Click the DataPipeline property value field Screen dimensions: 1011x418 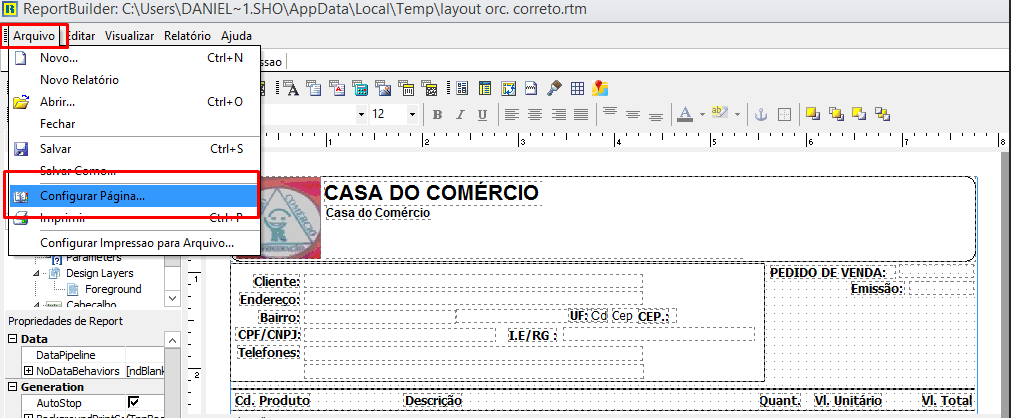point(144,355)
